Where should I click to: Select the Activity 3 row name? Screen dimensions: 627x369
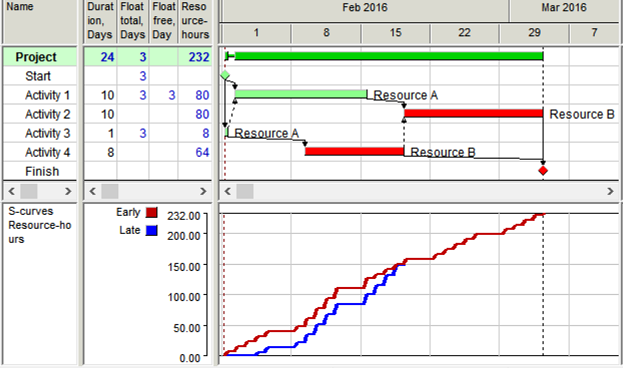[x=47, y=133]
